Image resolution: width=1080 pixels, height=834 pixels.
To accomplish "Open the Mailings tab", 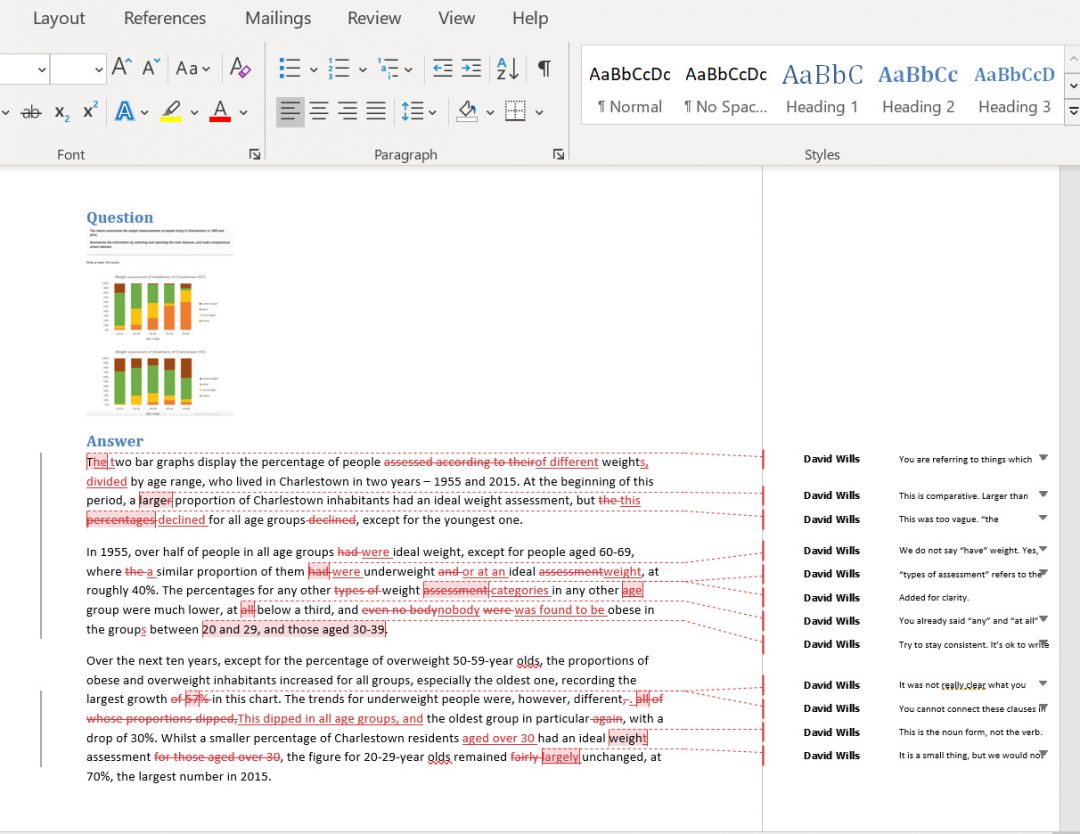I will coord(277,18).
